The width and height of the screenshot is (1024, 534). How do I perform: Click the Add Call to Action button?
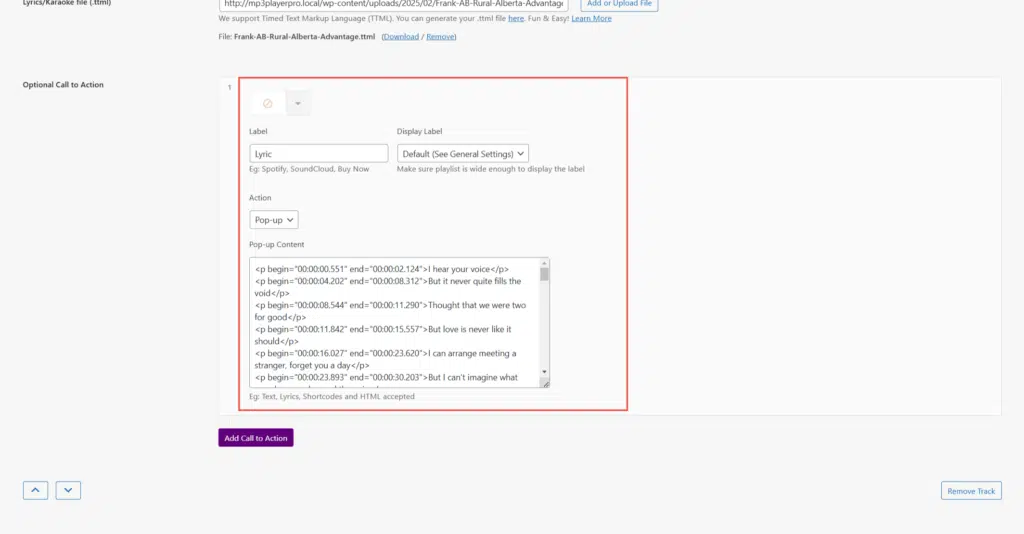[x=256, y=438]
